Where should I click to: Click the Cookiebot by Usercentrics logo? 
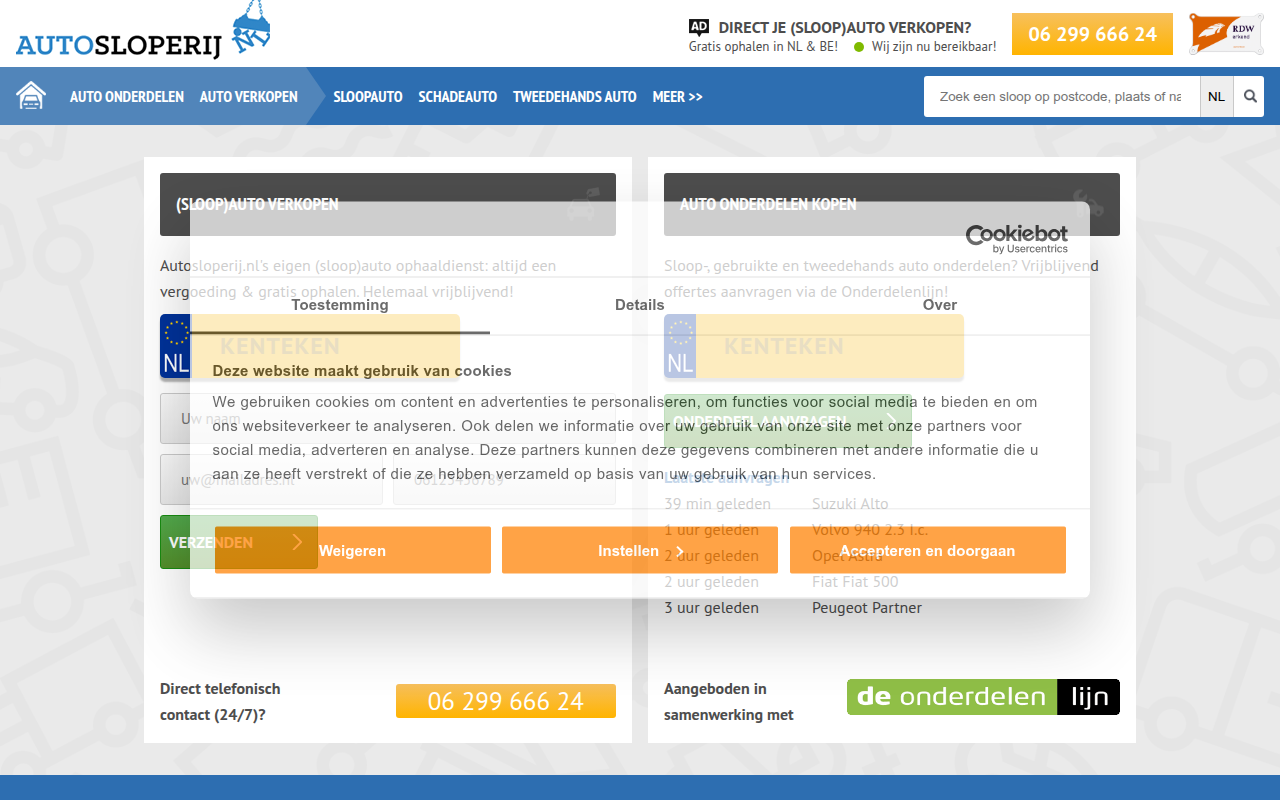(1017, 238)
